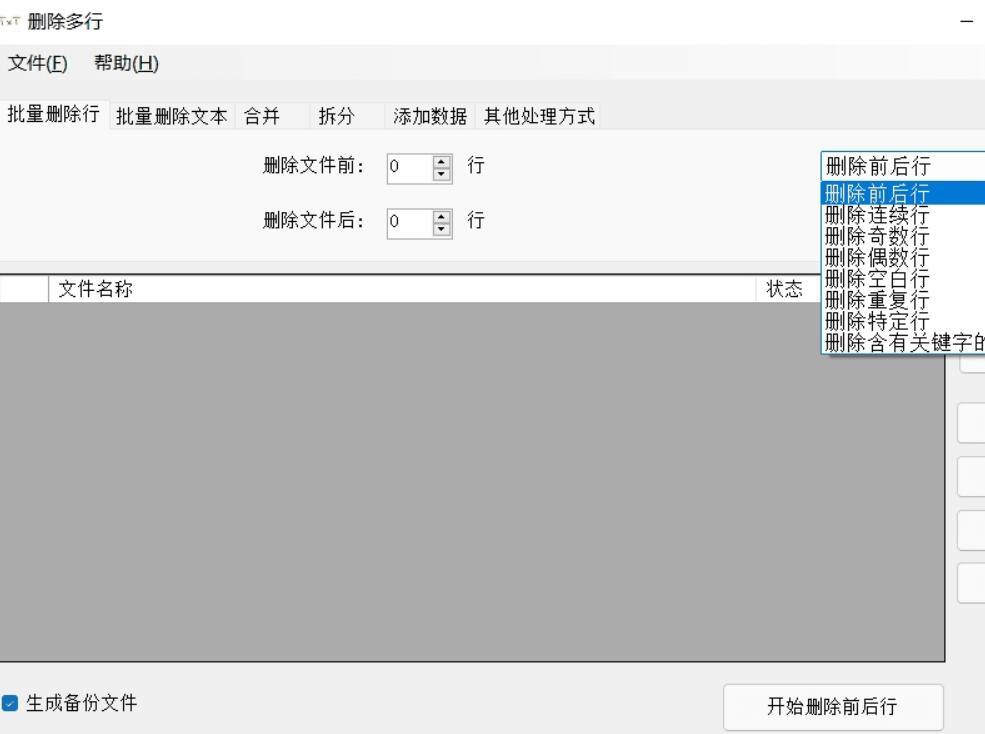
Task: Select 删除含有关键字 option
Action: pos(903,343)
